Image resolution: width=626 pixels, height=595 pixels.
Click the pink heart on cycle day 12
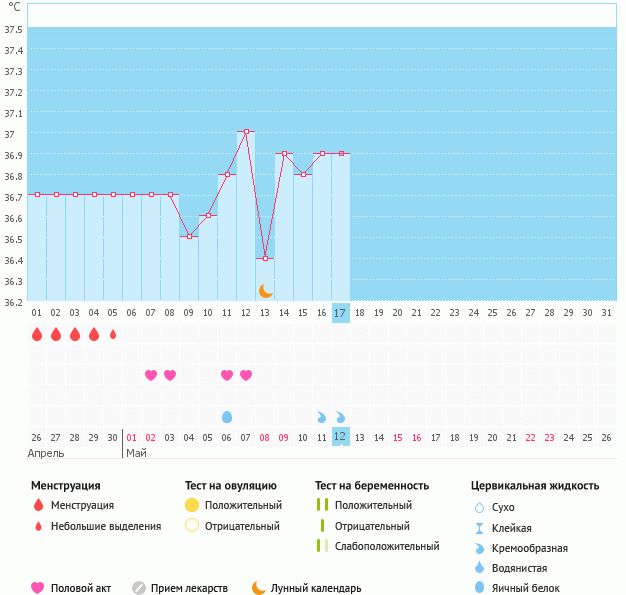(x=246, y=375)
